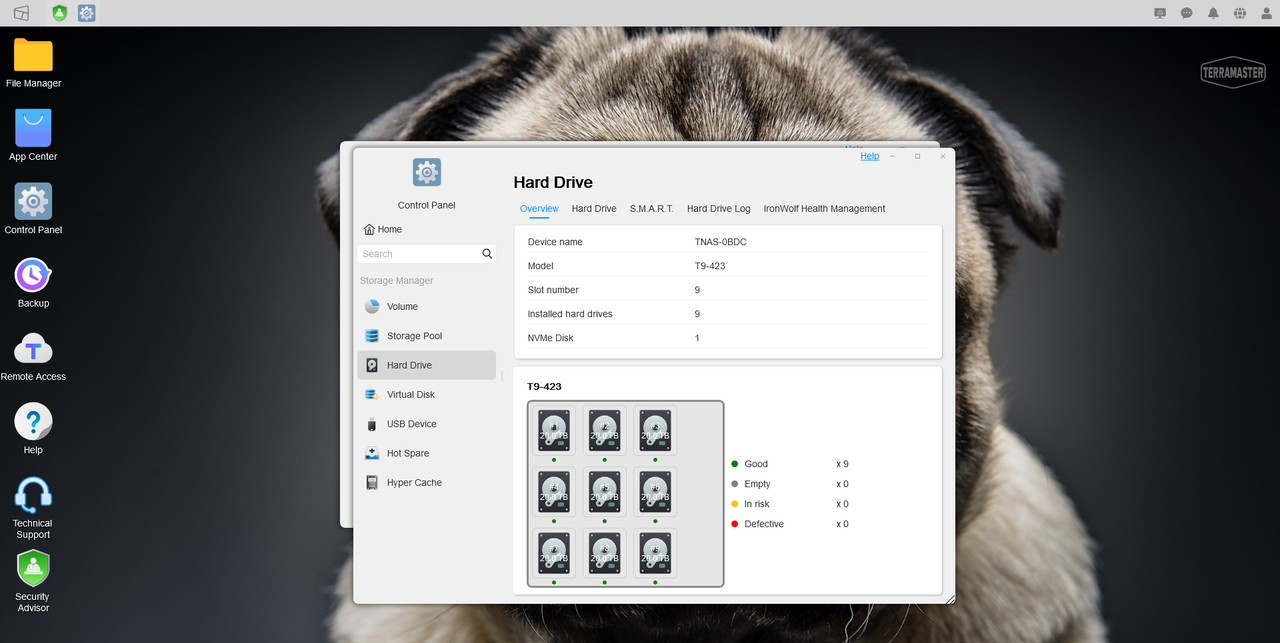Click the globe language icon in the top bar
1280x643 pixels.
[x=1240, y=13]
